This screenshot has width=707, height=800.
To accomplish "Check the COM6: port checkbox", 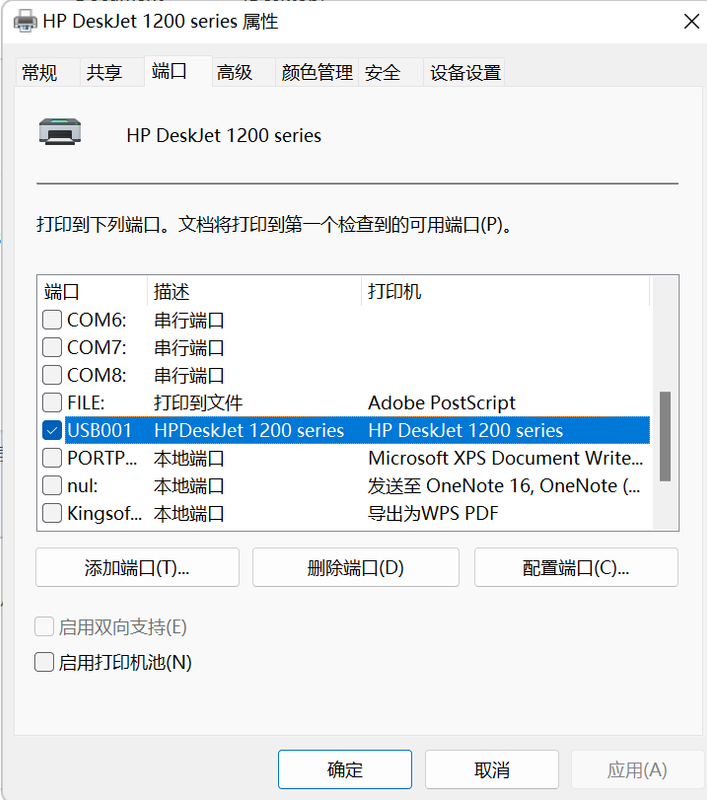I will pyautogui.click(x=52, y=320).
